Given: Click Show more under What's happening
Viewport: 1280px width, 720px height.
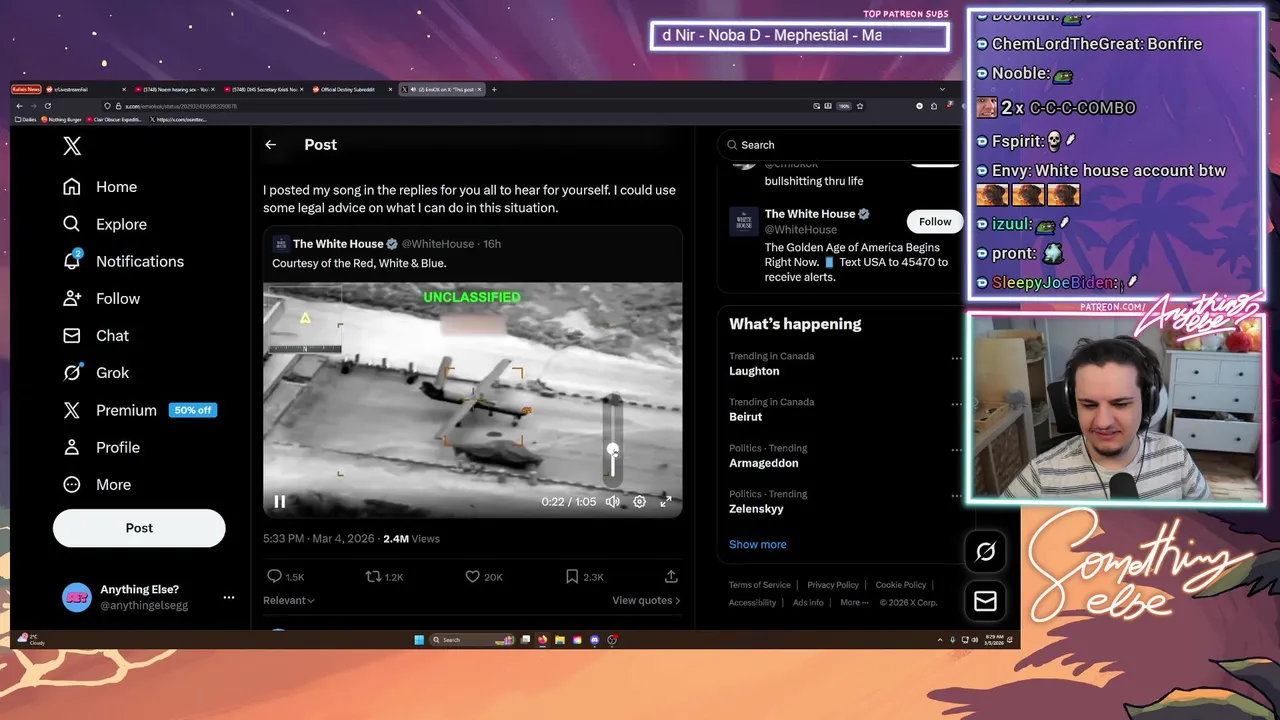Looking at the screenshot, I should (x=757, y=545).
